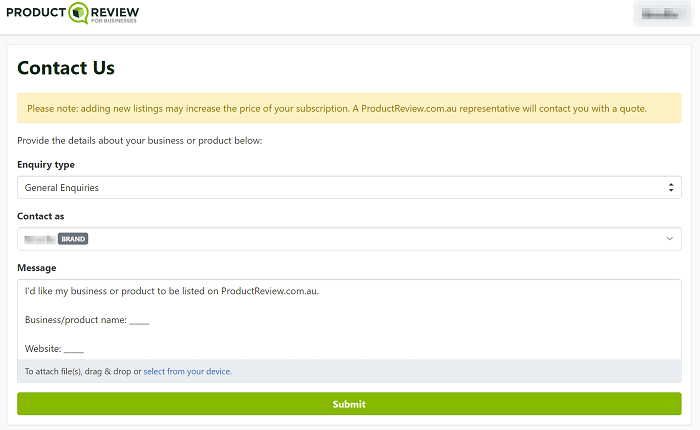Image resolution: width=700 pixels, height=430 pixels.
Task: Open the Enquiry type dropdown
Action: tap(349, 188)
